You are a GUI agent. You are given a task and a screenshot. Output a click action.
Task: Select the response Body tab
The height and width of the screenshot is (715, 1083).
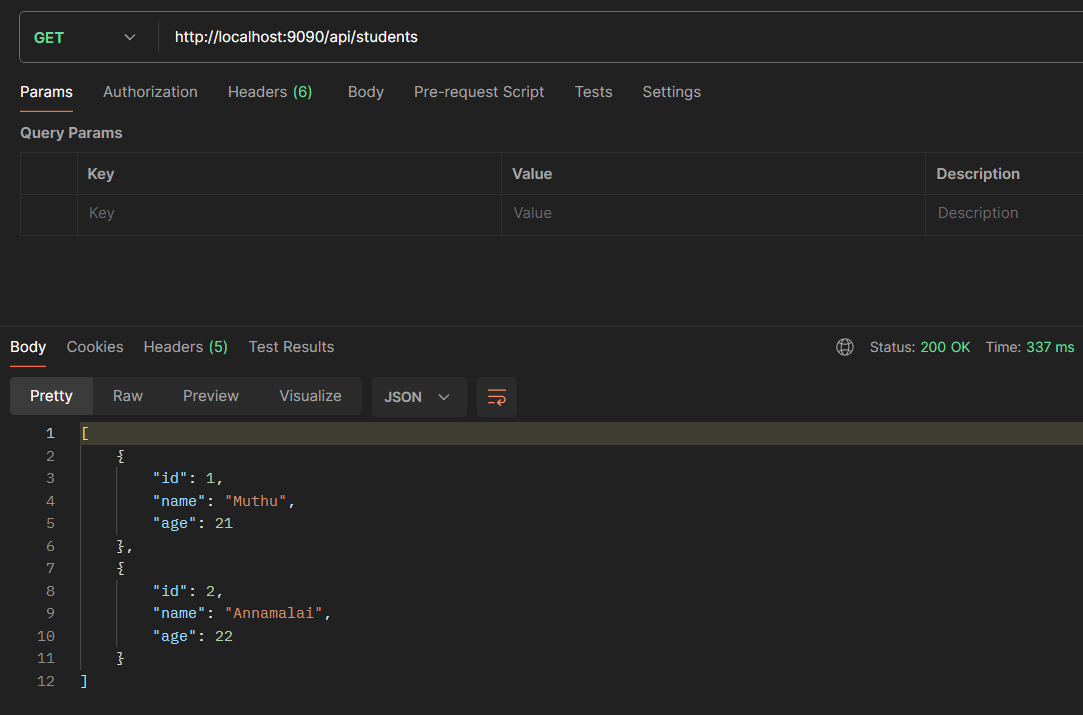(28, 347)
